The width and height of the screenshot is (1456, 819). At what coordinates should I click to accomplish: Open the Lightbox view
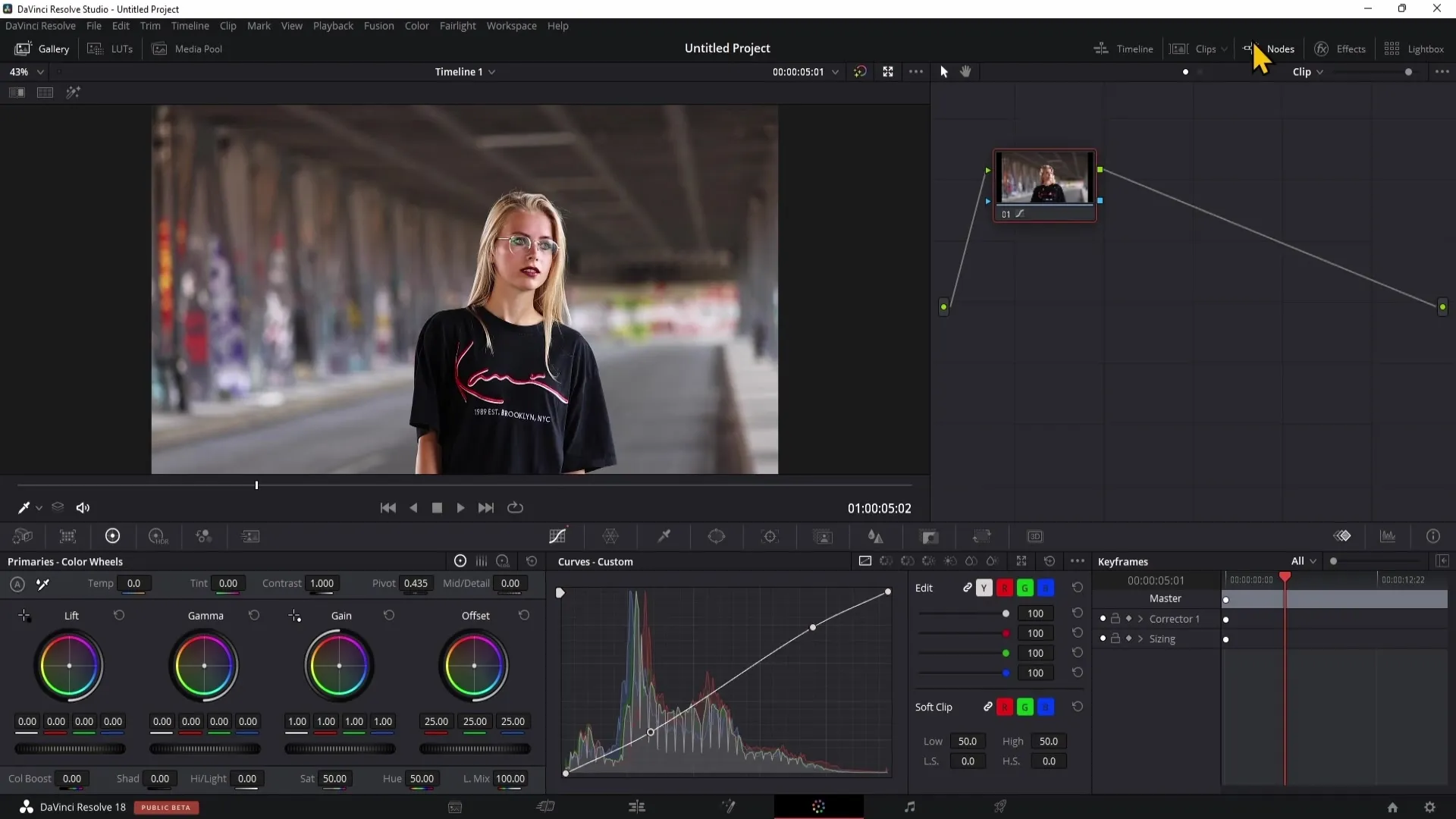pyautogui.click(x=1414, y=49)
